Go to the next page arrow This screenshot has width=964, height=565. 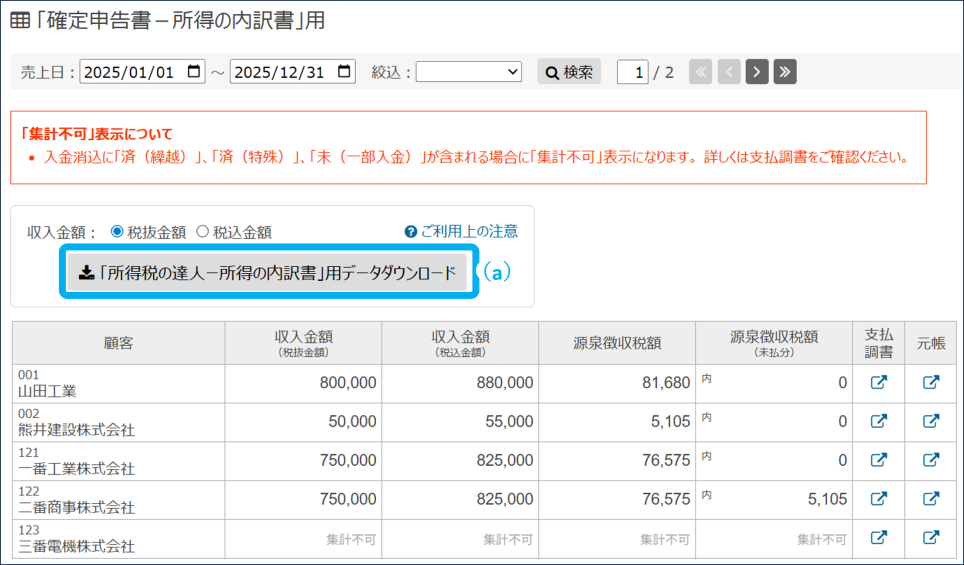(x=757, y=72)
